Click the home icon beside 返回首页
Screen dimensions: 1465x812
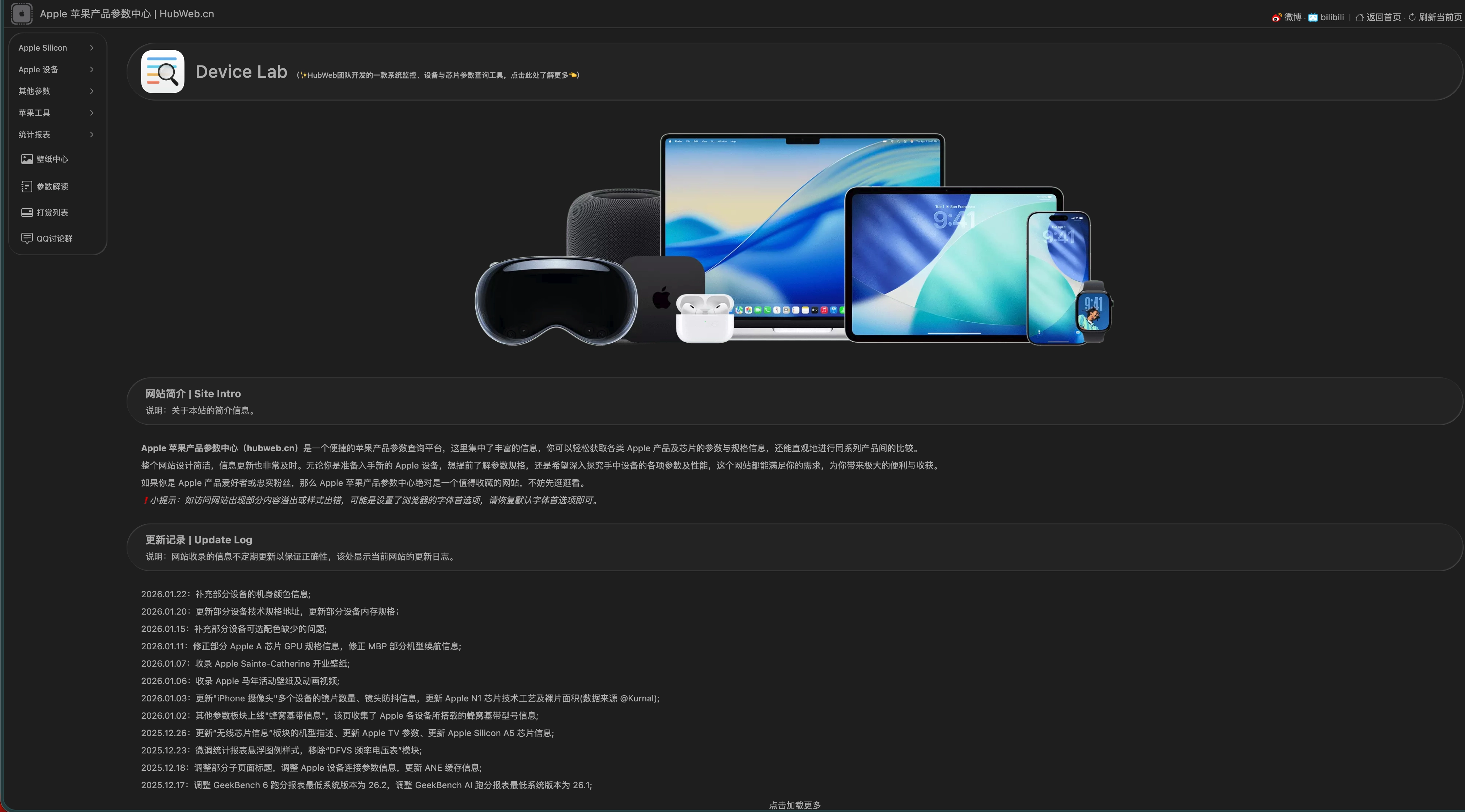click(1359, 18)
